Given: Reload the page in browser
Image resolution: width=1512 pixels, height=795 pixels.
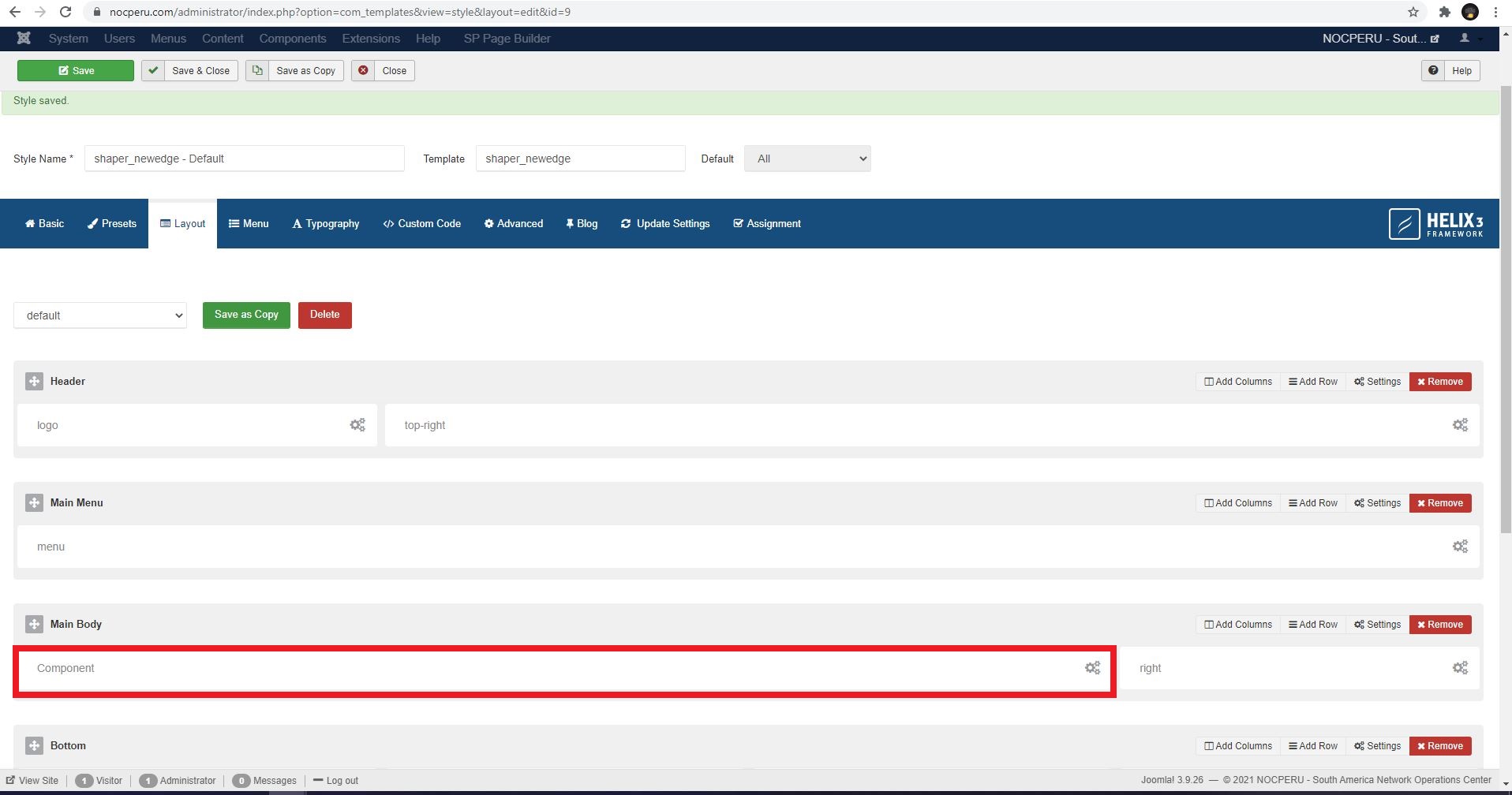Looking at the screenshot, I should [66, 12].
